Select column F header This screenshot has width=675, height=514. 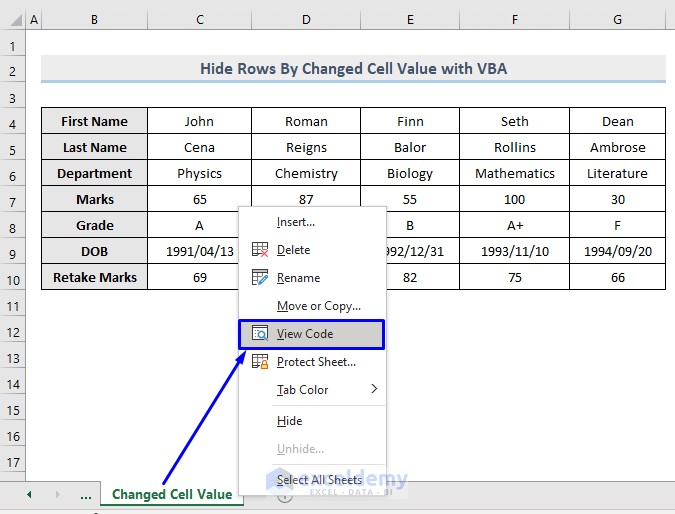(x=514, y=20)
